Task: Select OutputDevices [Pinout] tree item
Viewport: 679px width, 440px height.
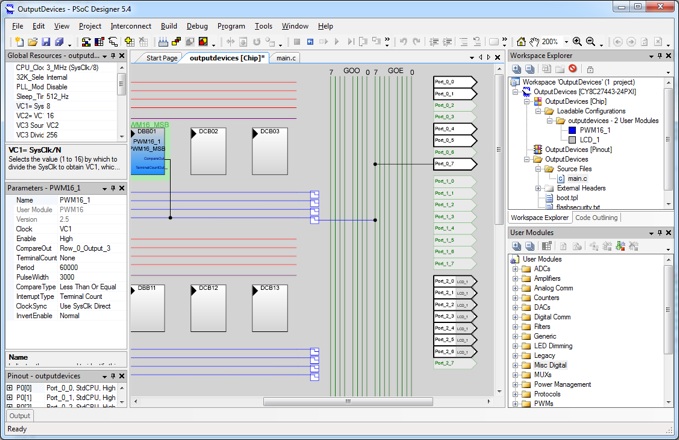Action: point(578,149)
